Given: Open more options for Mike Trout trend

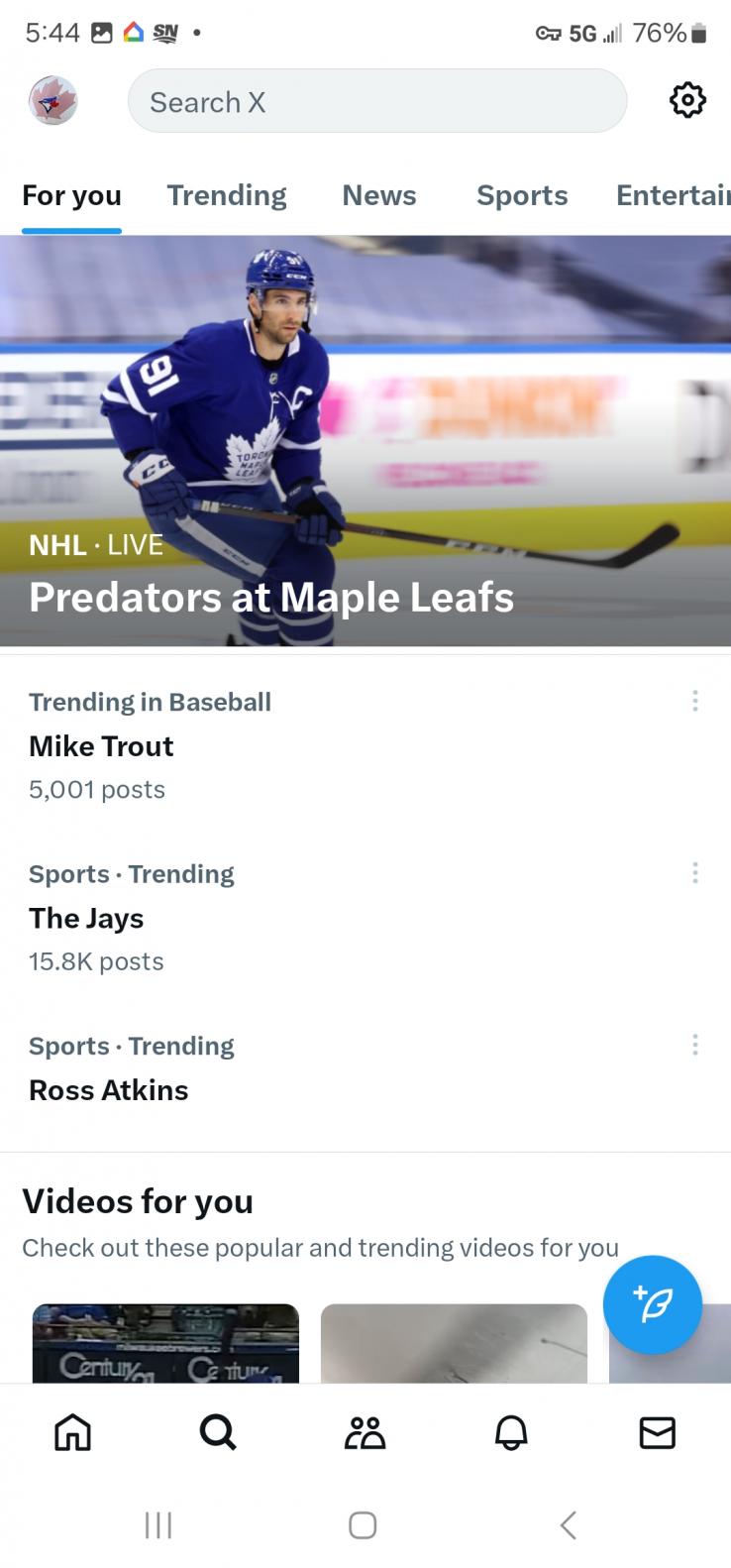Looking at the screenshot, I should click(x=695, y=701).
